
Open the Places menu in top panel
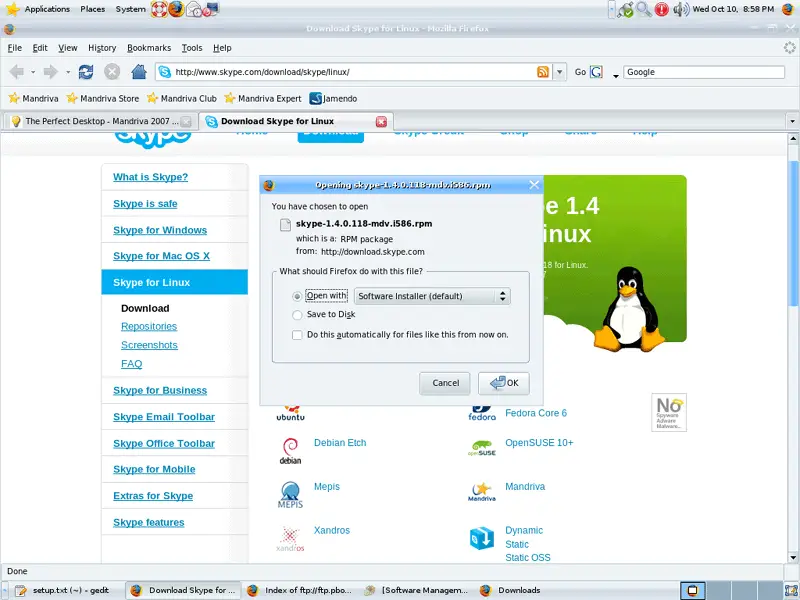click(x=93, y=9)
